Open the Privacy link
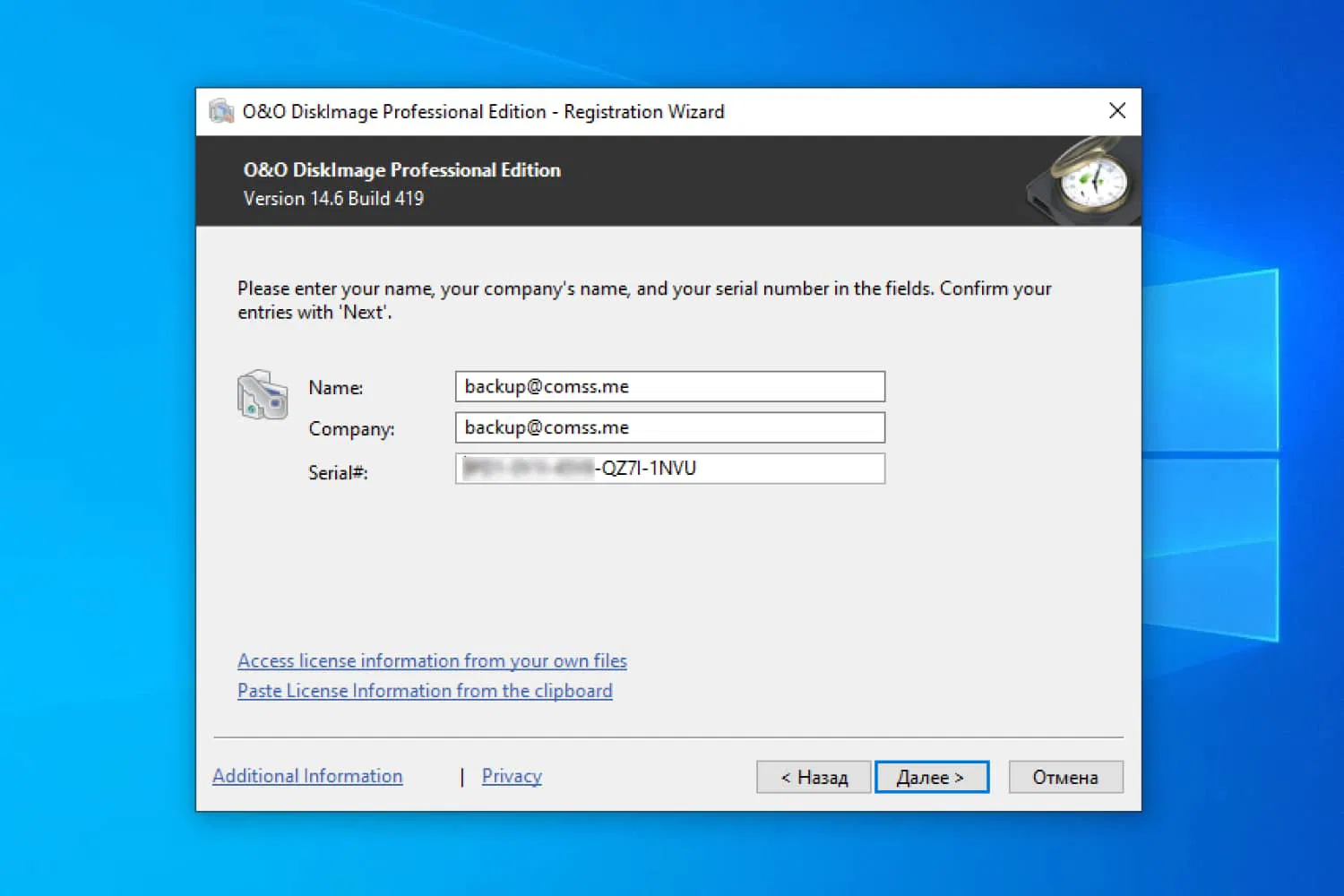 pos(512,776)
